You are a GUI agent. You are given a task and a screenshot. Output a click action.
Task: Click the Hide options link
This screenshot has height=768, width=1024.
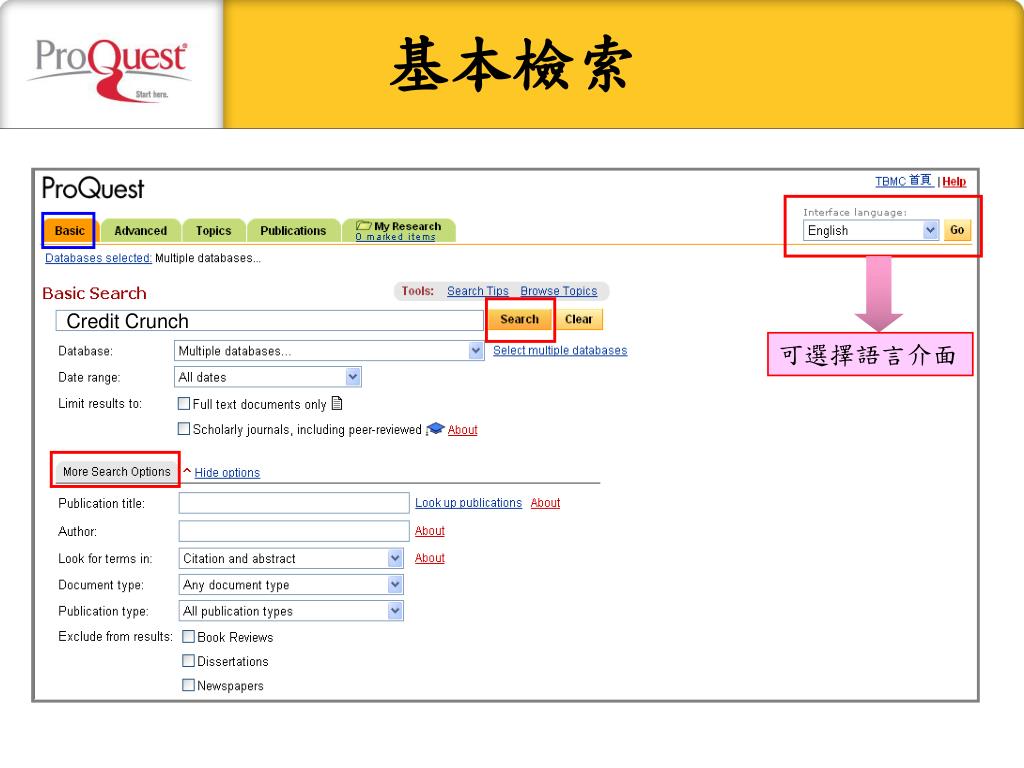227,473
